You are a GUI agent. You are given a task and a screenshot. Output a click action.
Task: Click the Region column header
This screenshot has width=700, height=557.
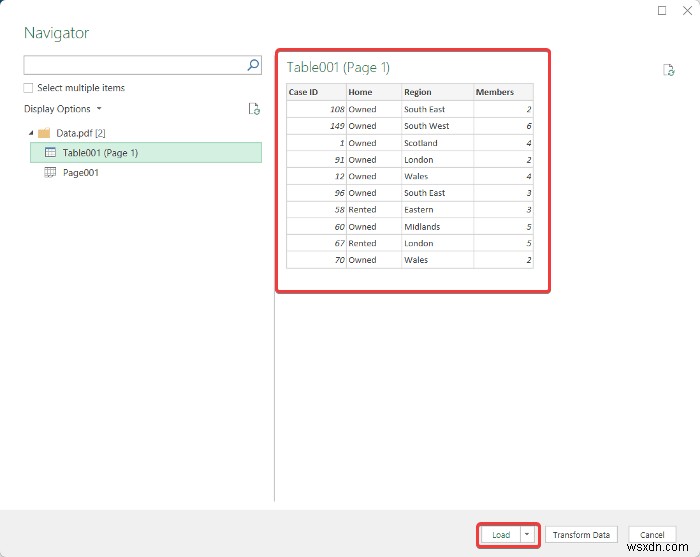(438, 92)
